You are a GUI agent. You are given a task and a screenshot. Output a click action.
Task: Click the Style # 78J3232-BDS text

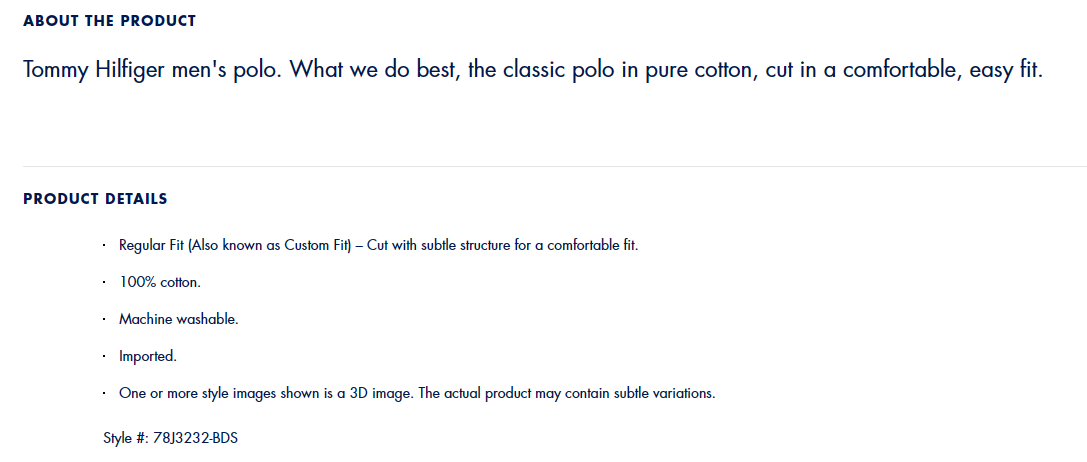coord(171,438)
